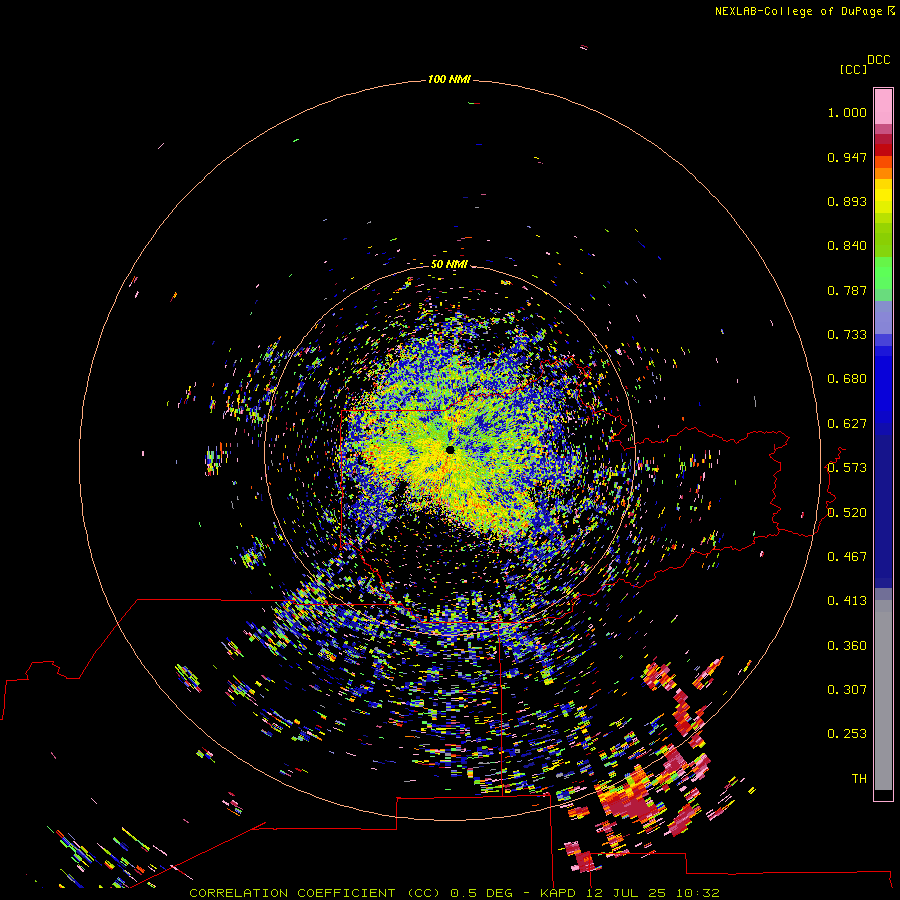Viewport: 900px width, 900px height.
Task: Pick the periwinkle band on color bar
Action: (883, 318)
